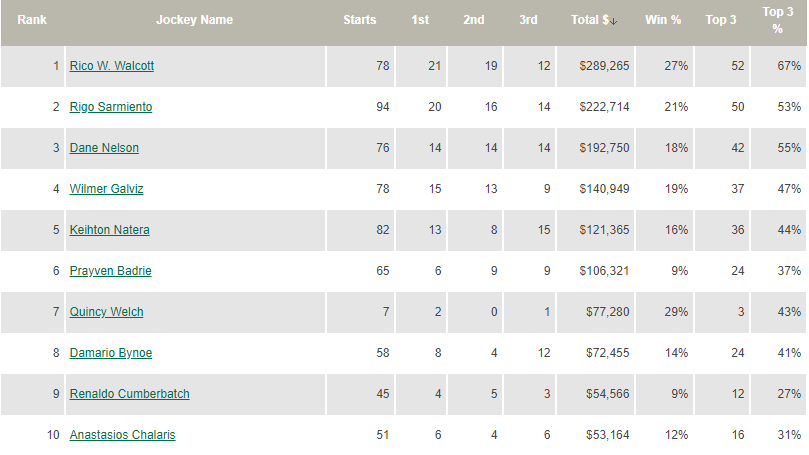Screen dimensions: 809x455
Task: Sort by the 3rd place column
Action: (x=529, y=19)
